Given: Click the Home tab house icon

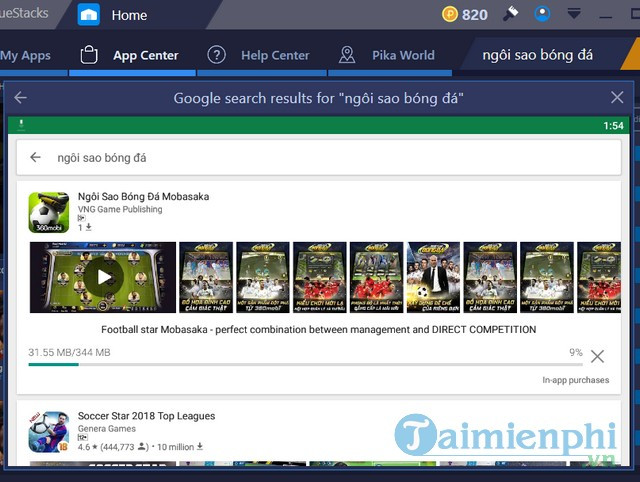Looking at the screenshot, I should 90,15.
